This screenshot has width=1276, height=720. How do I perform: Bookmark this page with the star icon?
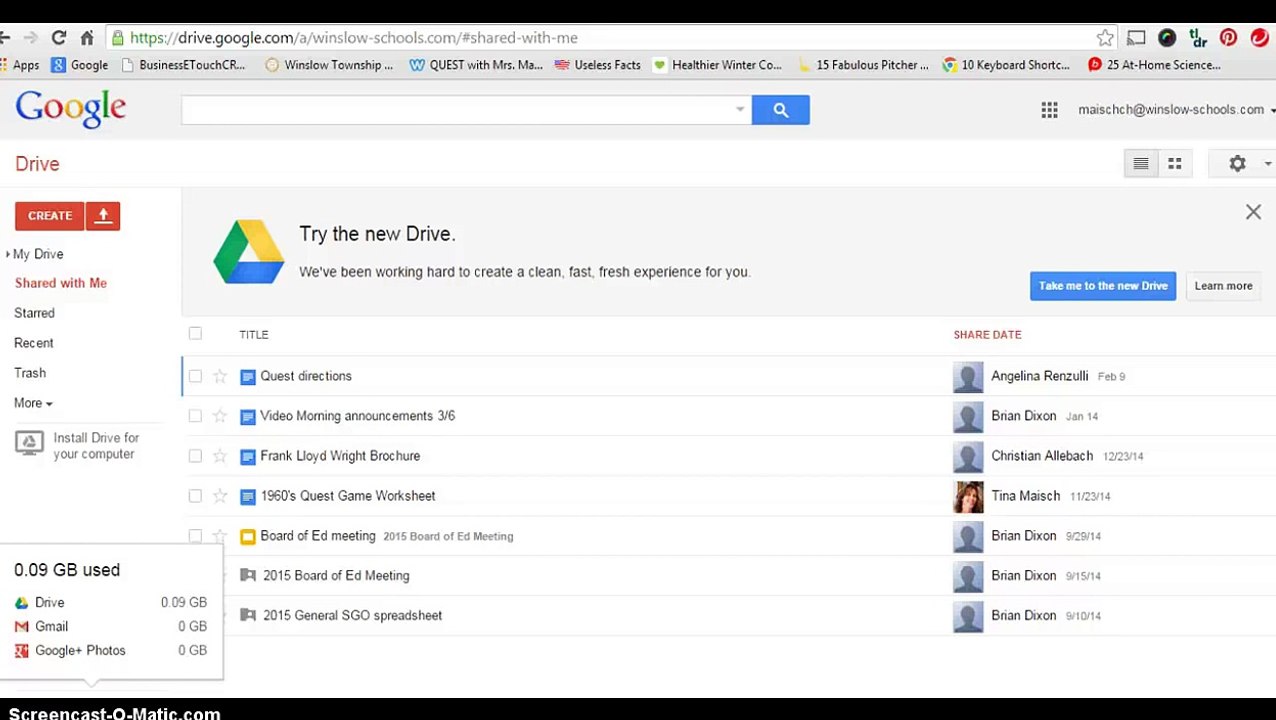coord(1105,38)
